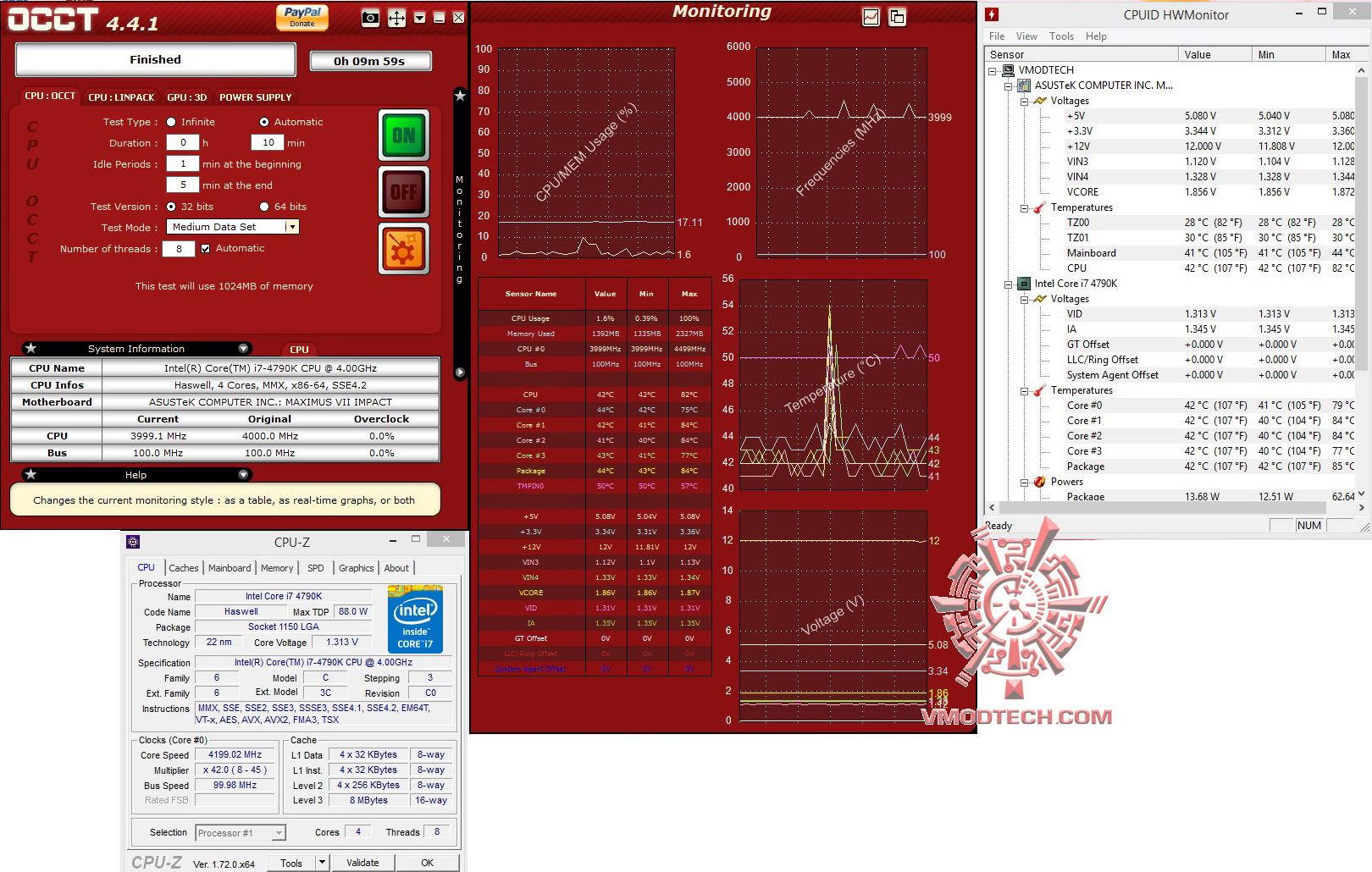Click the Powers icon in HWMonitor tree

point(1039,482)
